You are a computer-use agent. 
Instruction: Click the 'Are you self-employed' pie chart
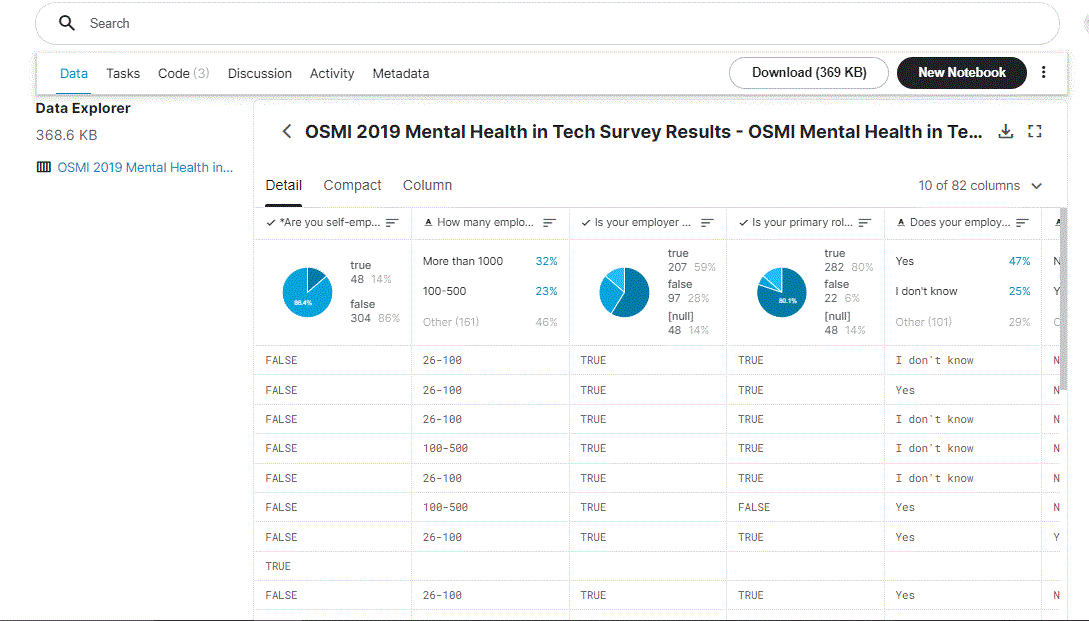(x=307, y=292)
